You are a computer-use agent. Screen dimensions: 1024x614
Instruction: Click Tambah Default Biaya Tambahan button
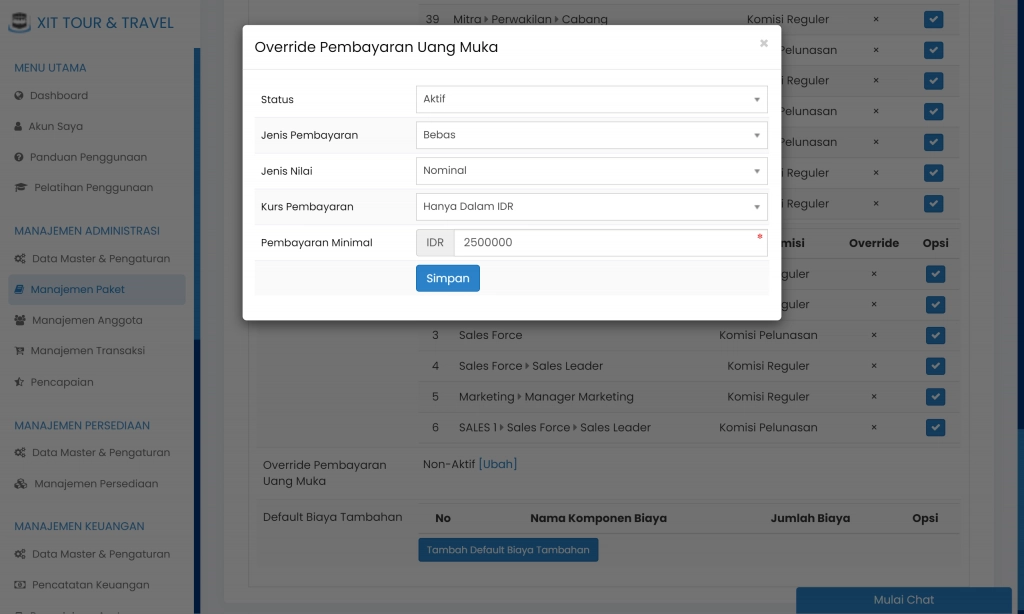[508, 550]
